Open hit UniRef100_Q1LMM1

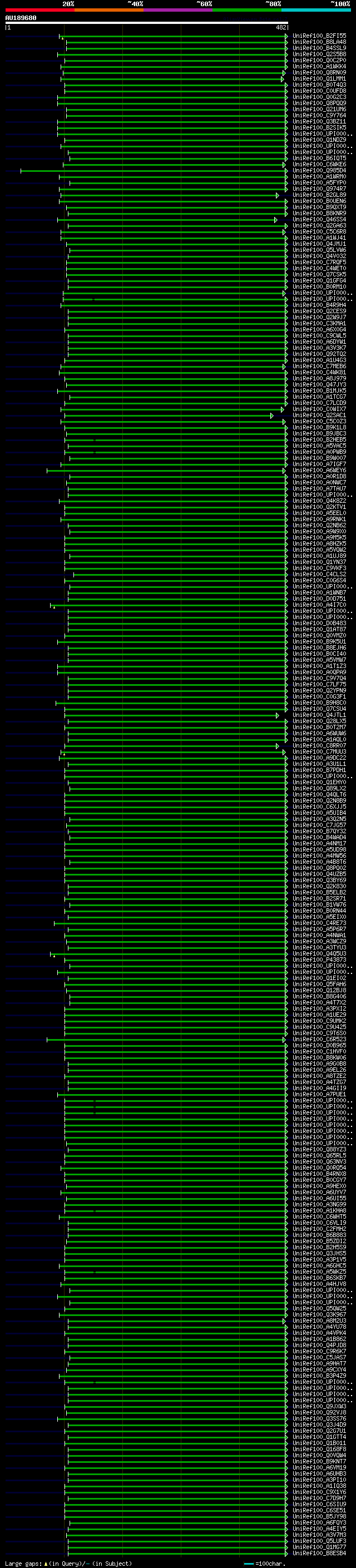(319, 78)
